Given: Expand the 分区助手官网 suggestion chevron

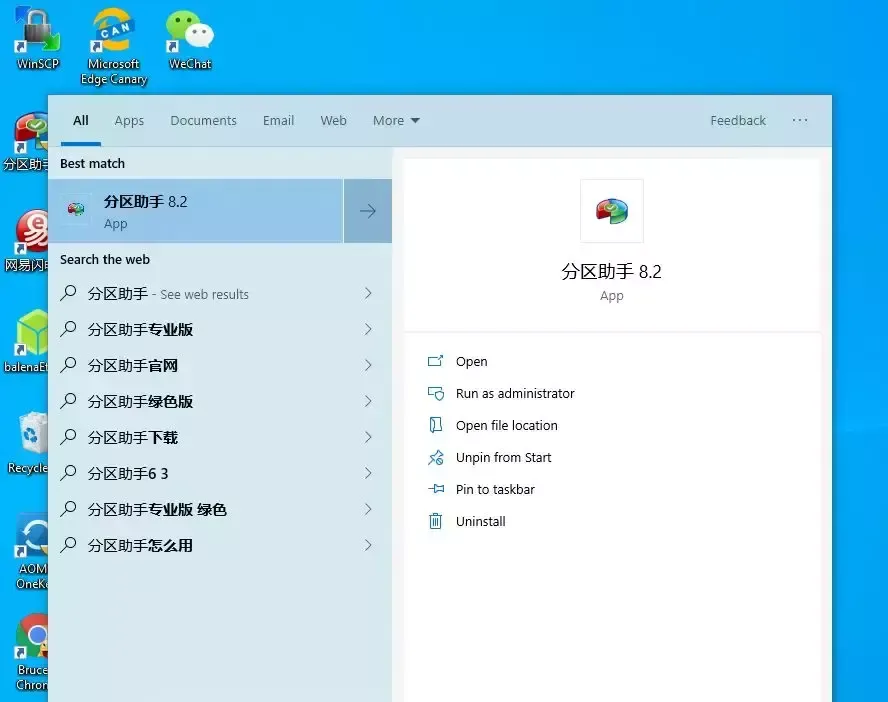Looking at the screenshot, I should 368,366.
